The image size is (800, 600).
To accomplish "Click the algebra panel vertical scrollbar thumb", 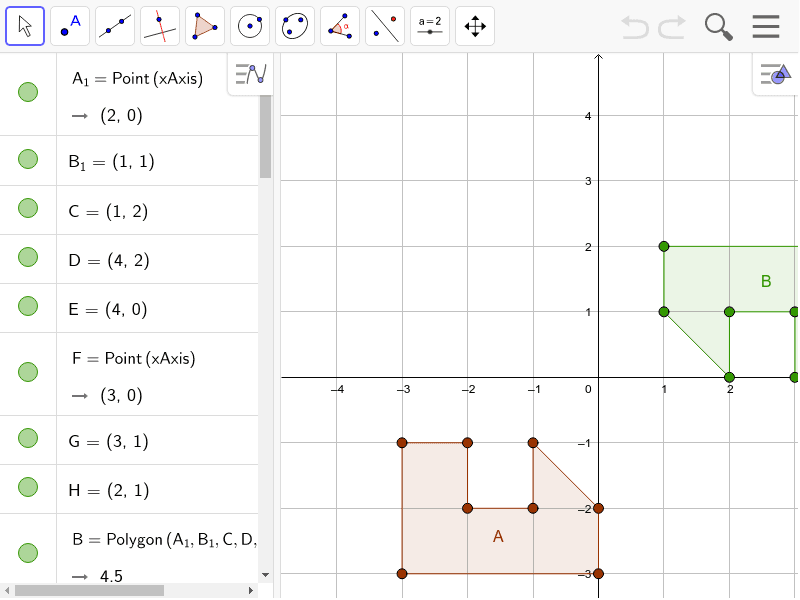I will pos(265,136).
